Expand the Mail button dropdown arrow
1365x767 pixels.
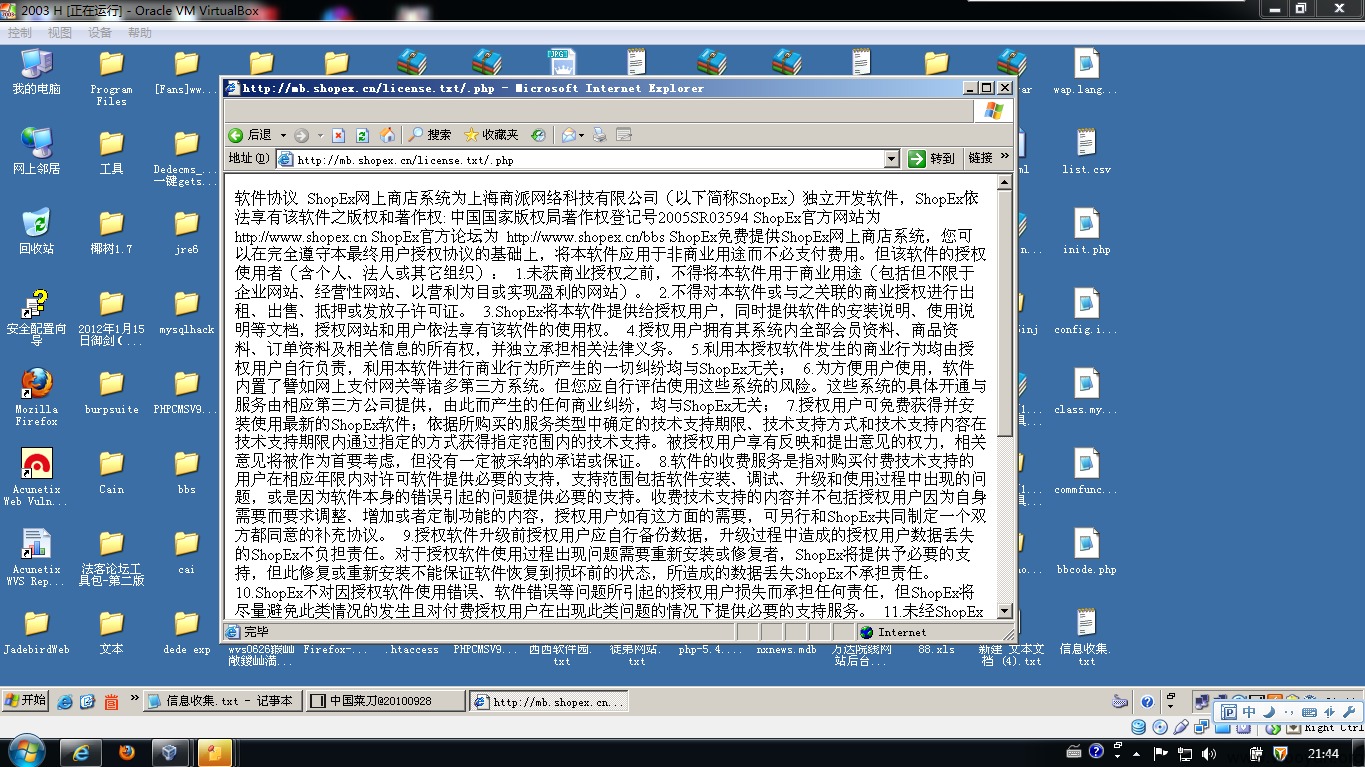click(582, 135)
